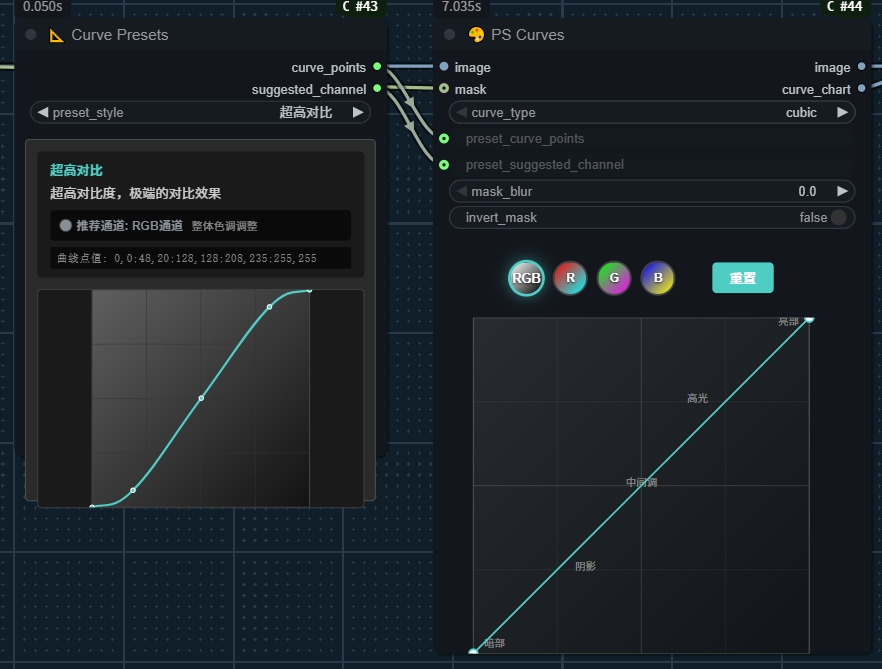Click the 阴影 label in the curve editor

coord(585,566)
